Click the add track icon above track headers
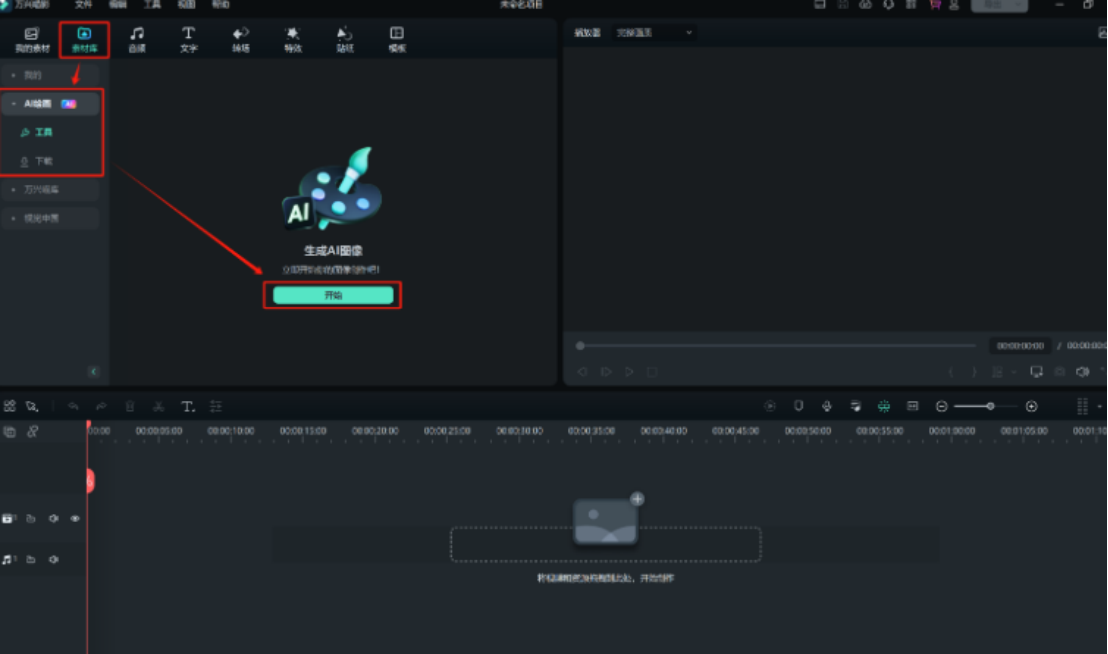This screenshot has height=654, width=1108. pos(10,432)
